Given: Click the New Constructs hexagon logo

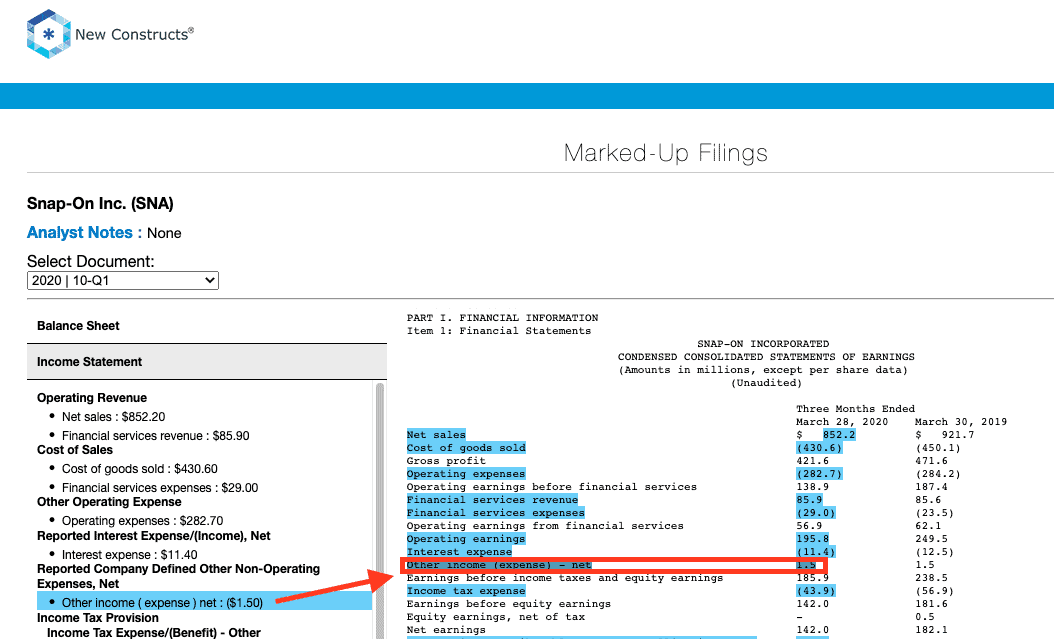Looking at the screenshot, I should click(x=48, y=34).
